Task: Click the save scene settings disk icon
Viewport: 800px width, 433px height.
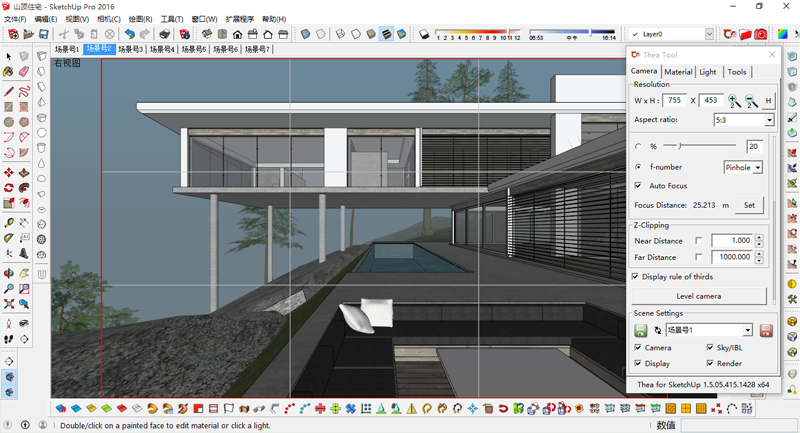Action: [x=641, y=330]
